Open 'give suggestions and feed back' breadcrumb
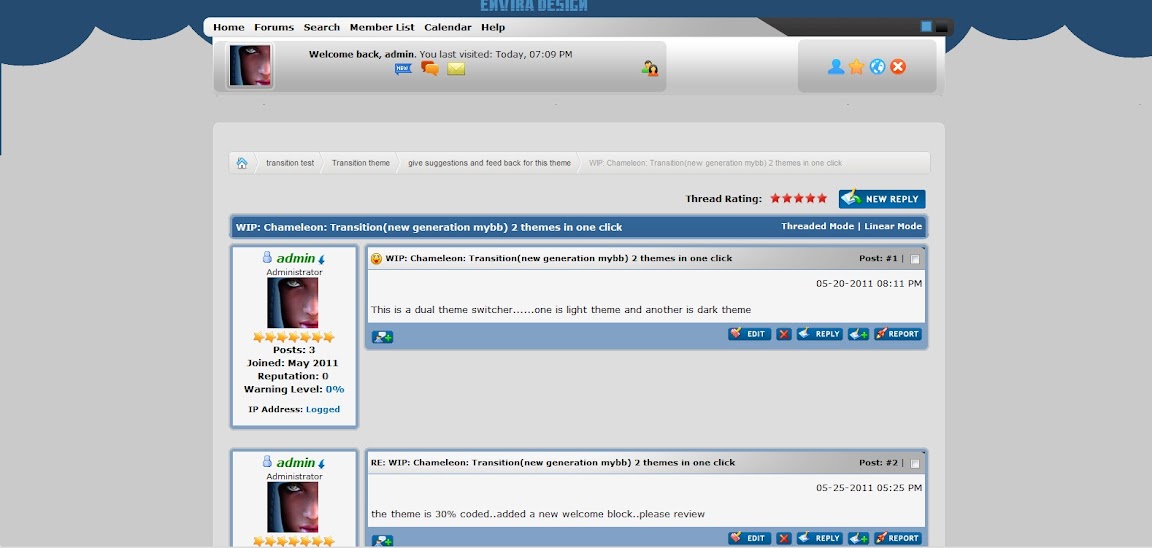The image size is (1152, 548). [x=489, y=163]
